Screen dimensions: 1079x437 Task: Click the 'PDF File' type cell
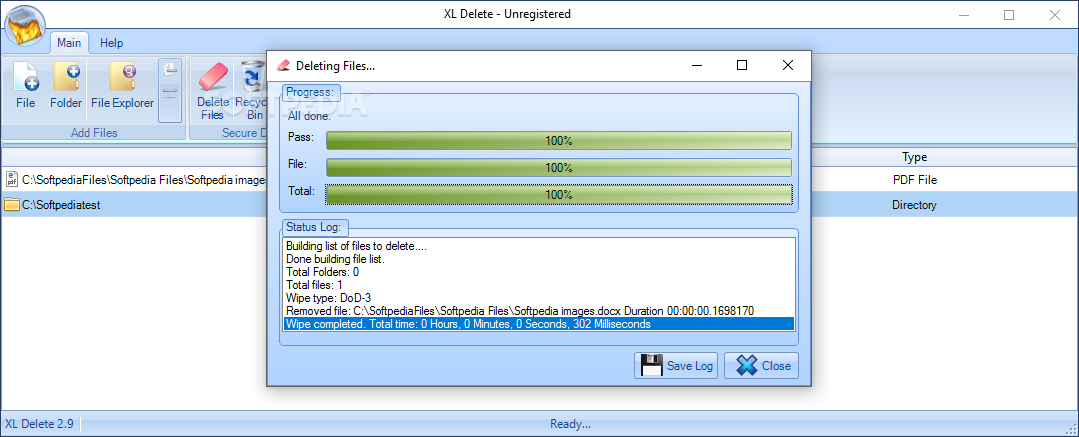[915, 180]
